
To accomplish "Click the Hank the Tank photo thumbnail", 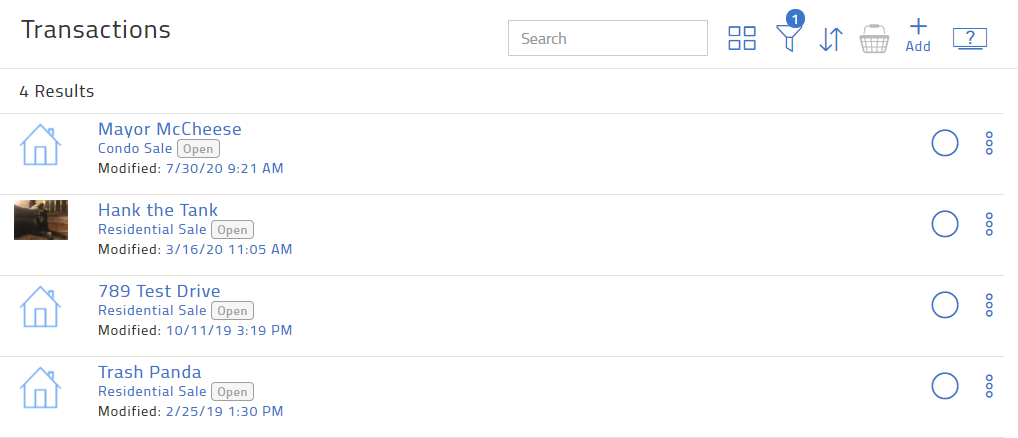I will pos(41,220).
